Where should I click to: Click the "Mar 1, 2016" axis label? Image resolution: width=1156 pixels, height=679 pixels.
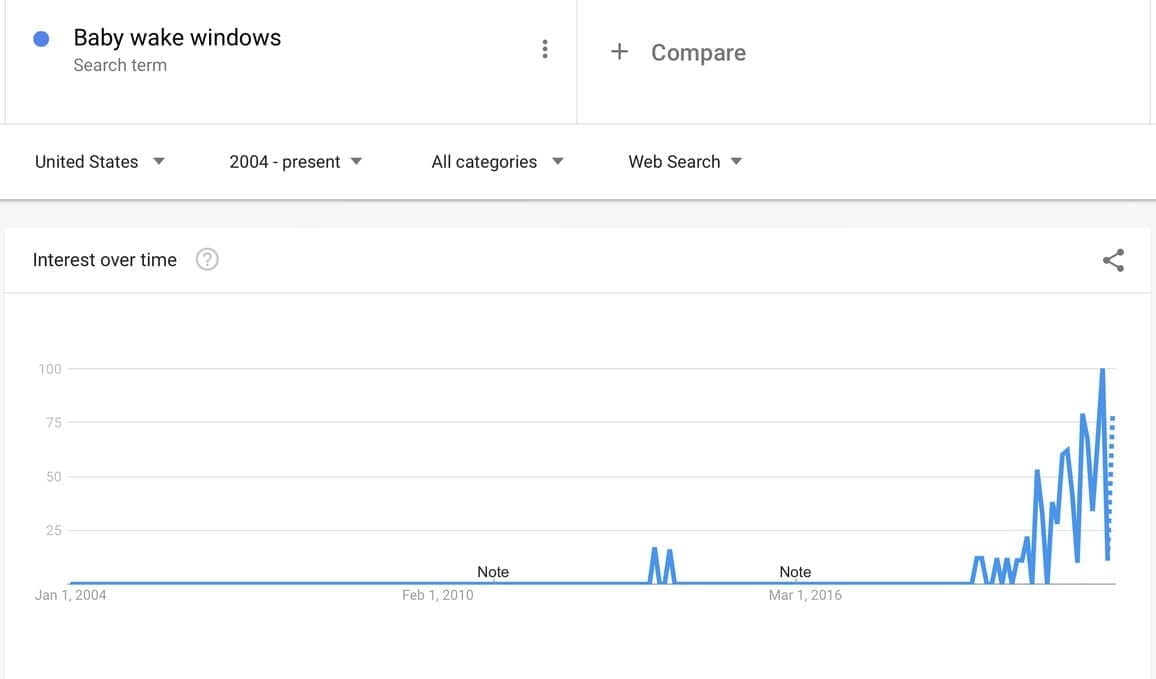[x=805, y=595]
